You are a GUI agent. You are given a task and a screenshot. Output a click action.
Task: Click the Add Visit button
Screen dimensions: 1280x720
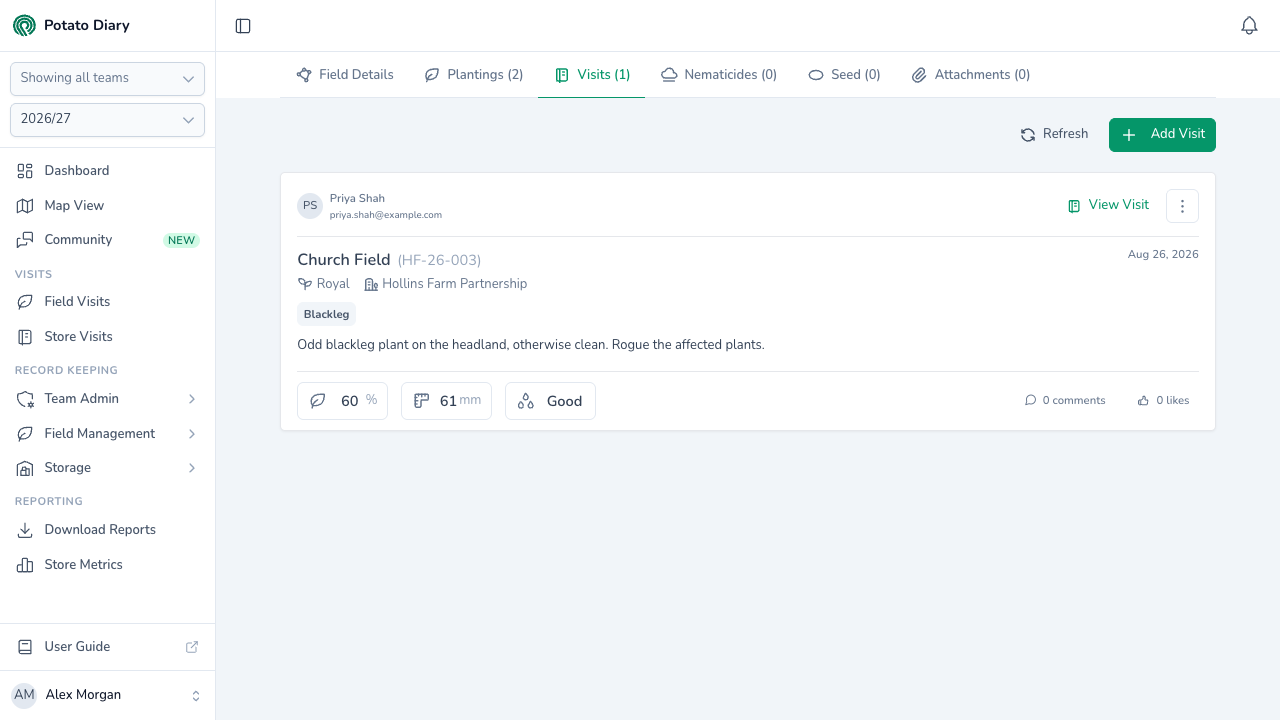pyautogui.click(x=1162, y=135)
